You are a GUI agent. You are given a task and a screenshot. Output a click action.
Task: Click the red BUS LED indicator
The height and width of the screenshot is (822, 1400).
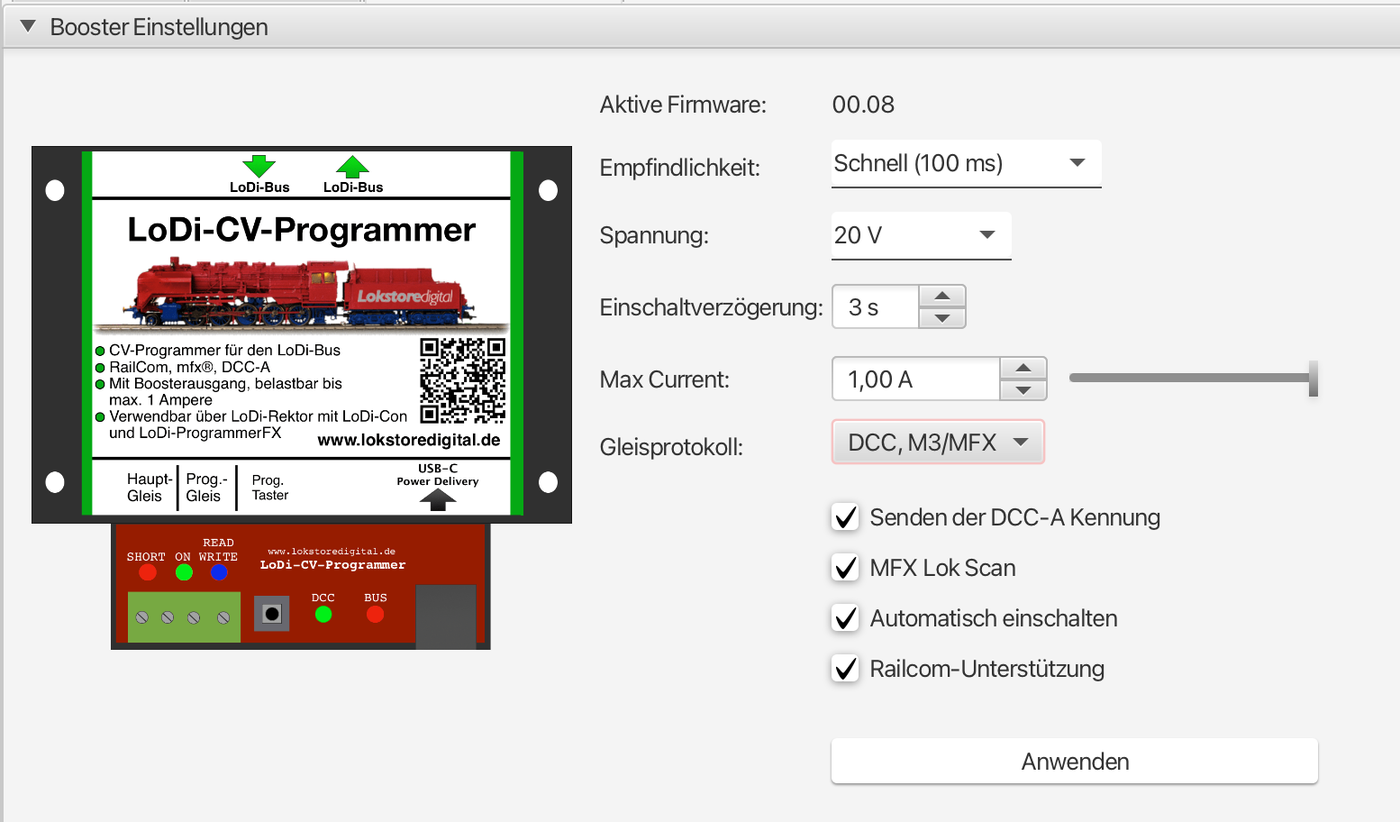pos(375,614)
